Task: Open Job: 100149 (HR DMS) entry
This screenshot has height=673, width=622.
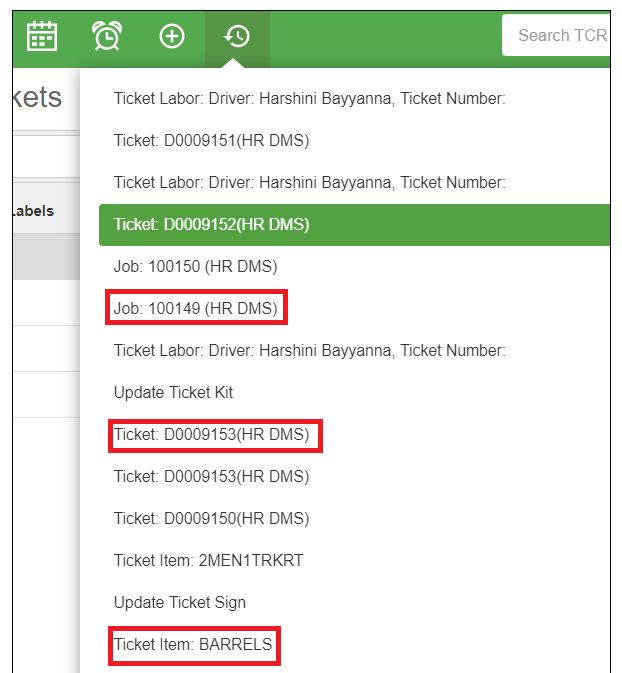Action: click(195, 309)
